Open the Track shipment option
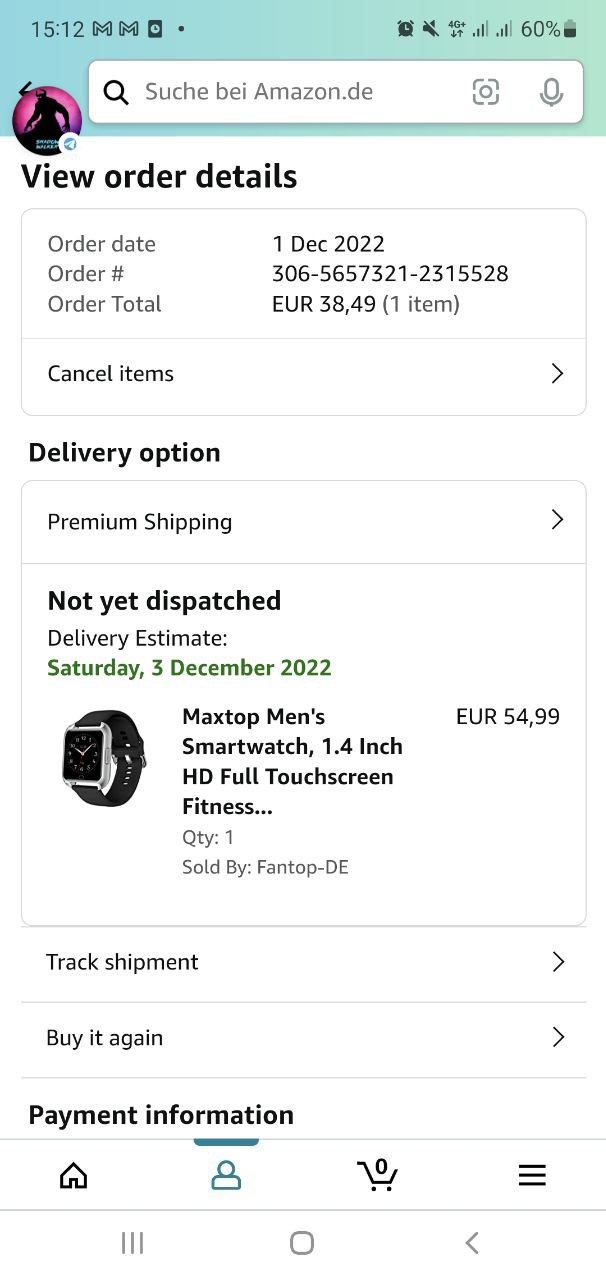 click(122, 962)
